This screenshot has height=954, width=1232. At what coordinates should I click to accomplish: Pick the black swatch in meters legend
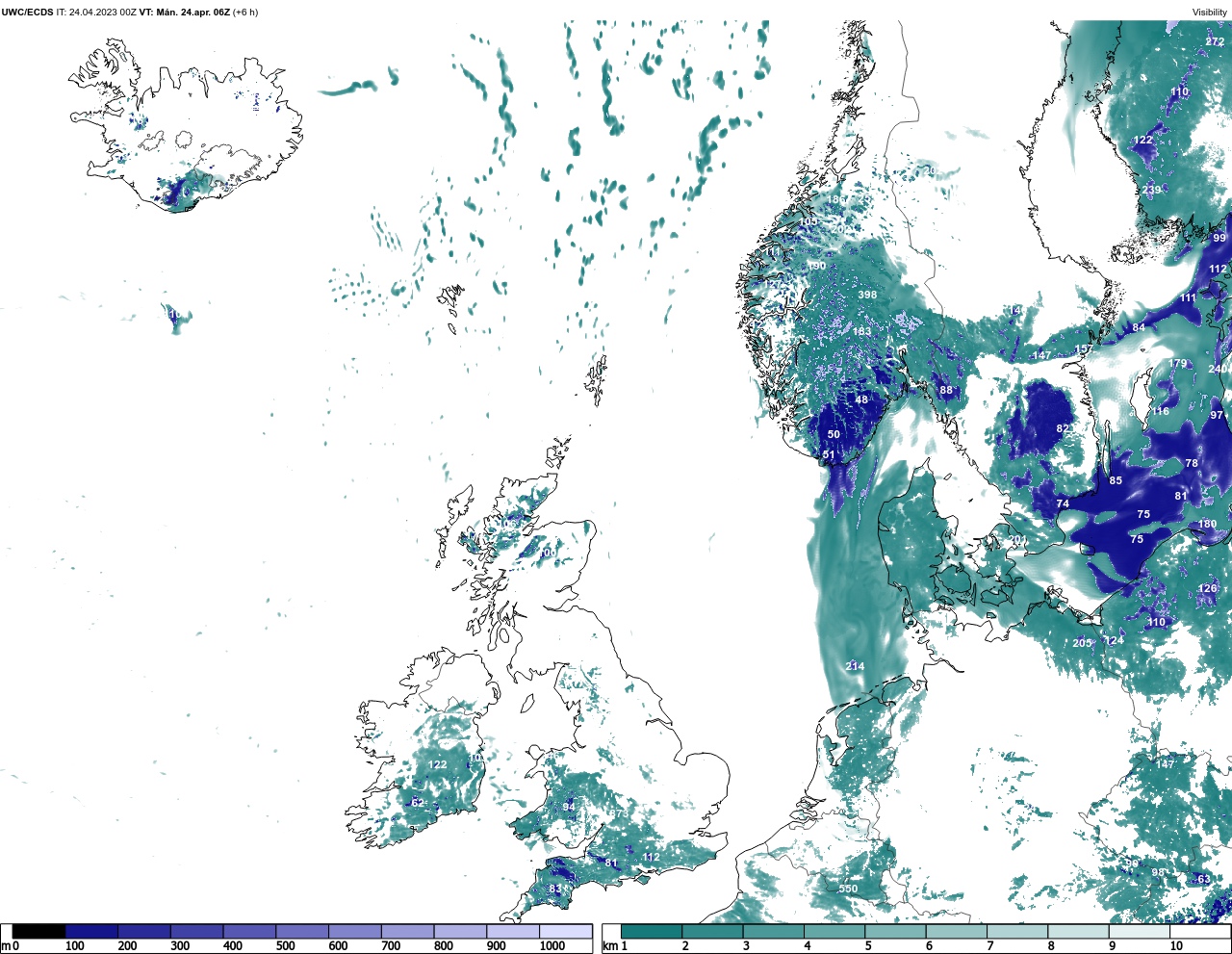pos(38,931)
